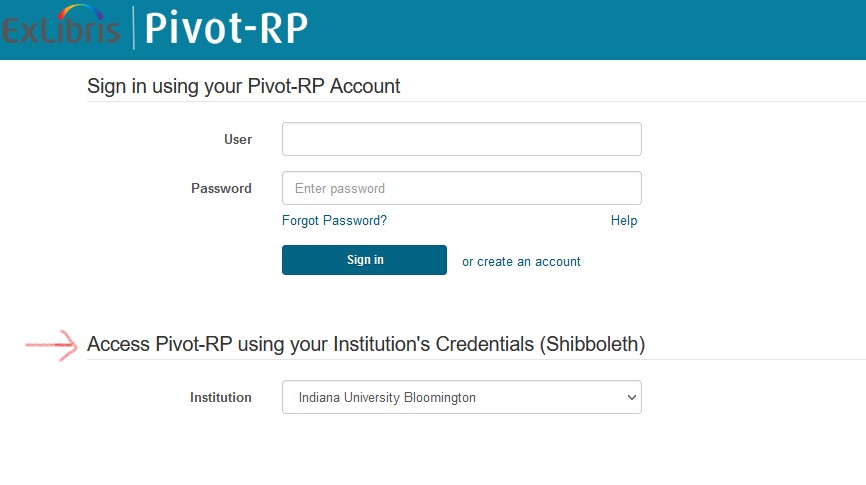Click the Institution field label
Screen dimensions: 866x485
[x=221, y=397]
